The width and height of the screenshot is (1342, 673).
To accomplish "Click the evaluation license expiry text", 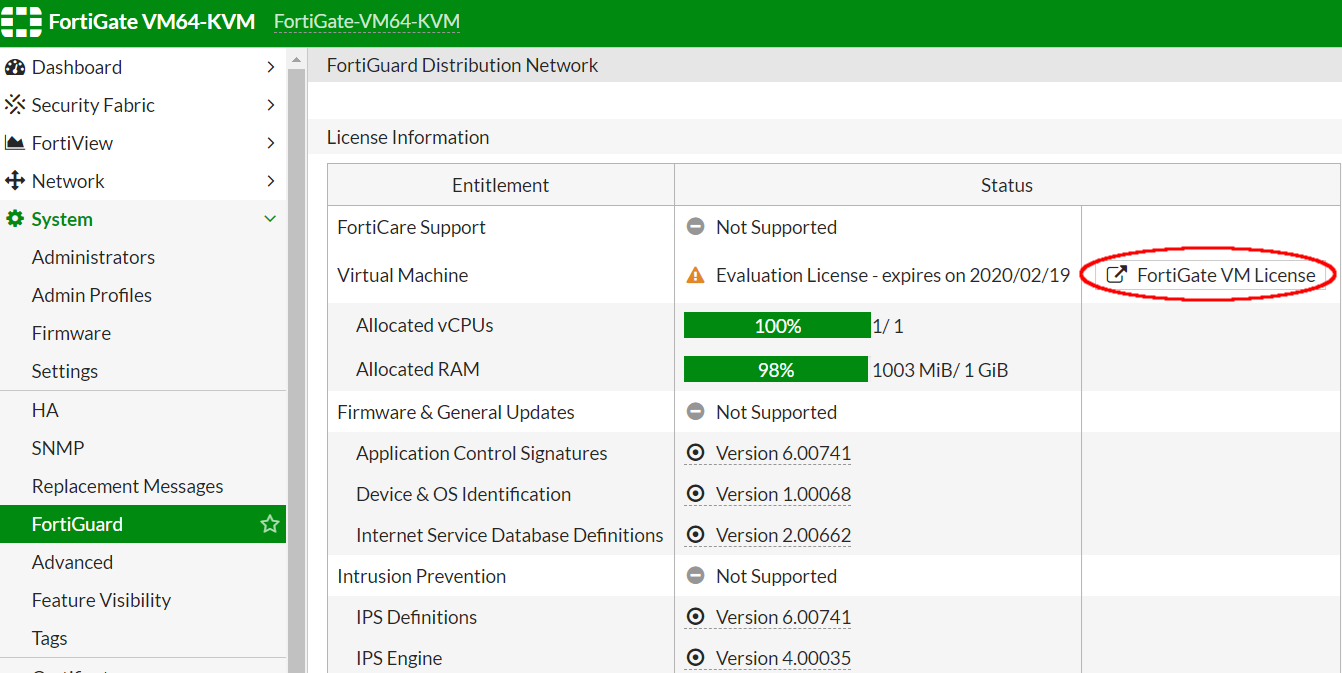I will (893, 275).
